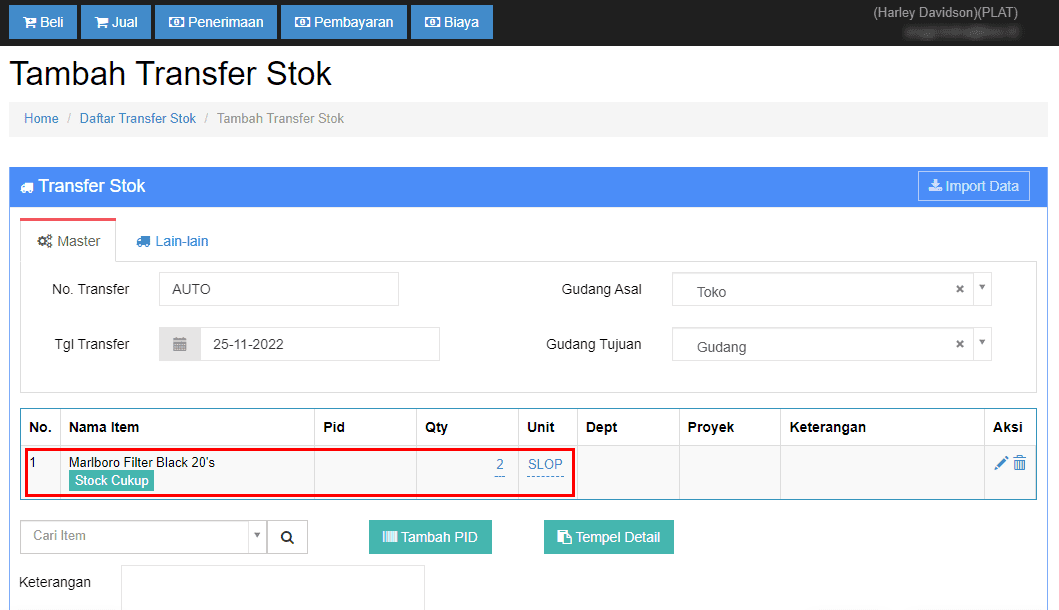
Task: Click the Tempel Detail button
Action: pyautogui.click(x=608, y=537)
